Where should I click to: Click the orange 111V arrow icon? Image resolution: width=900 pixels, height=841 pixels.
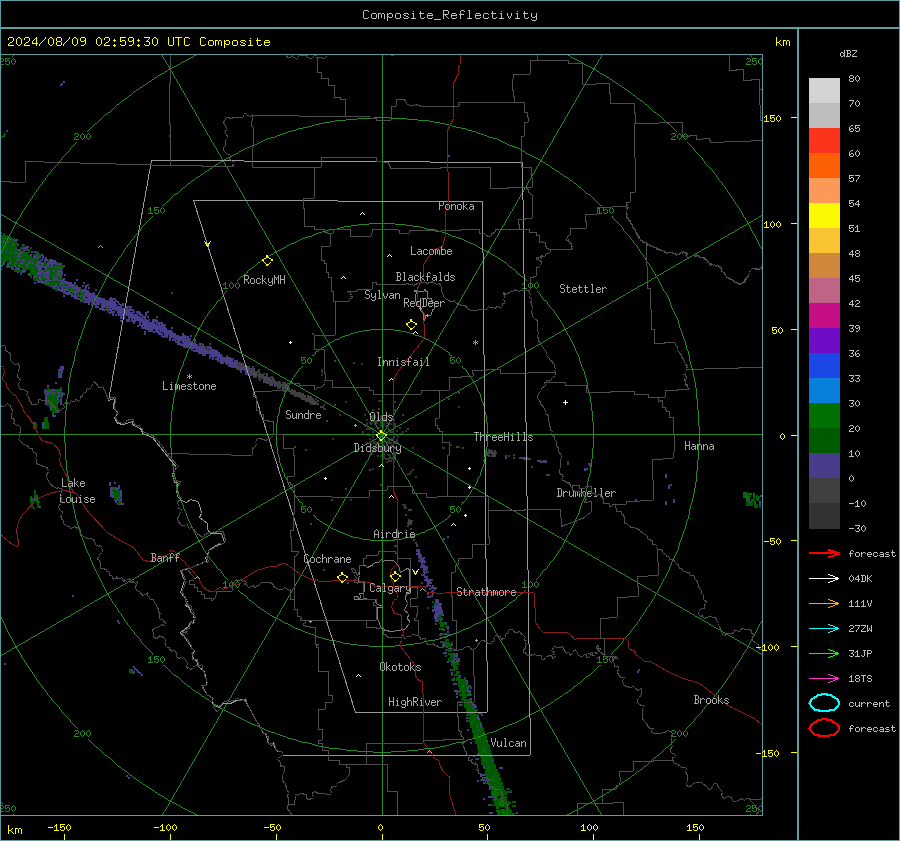tap(824, 603)
